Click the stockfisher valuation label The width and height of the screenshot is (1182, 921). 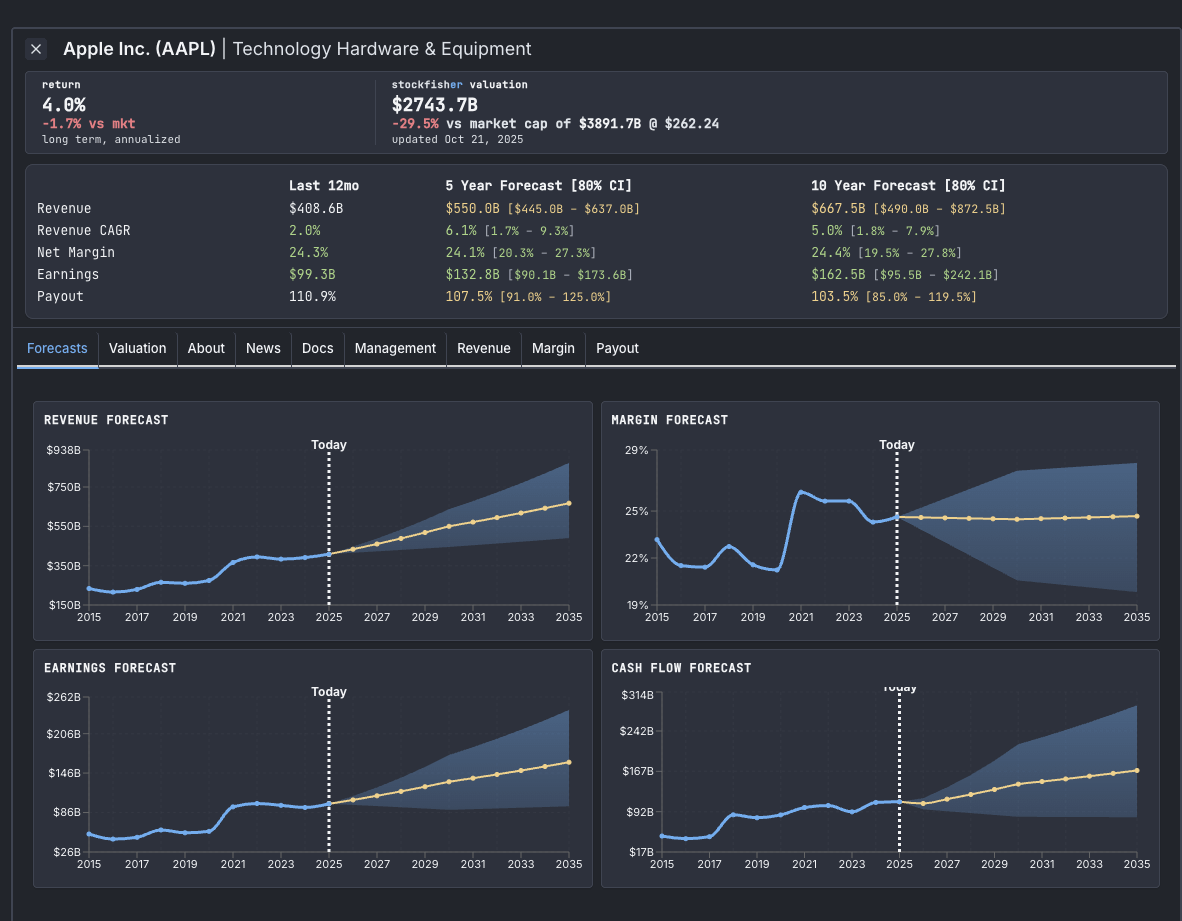click(459, 85)
